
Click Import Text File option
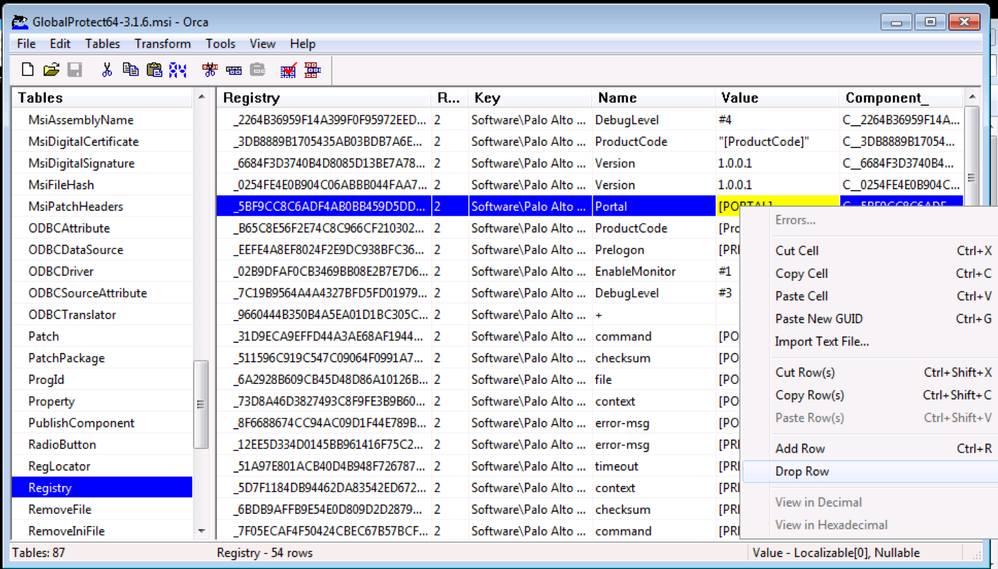click(x=821, y=342)
